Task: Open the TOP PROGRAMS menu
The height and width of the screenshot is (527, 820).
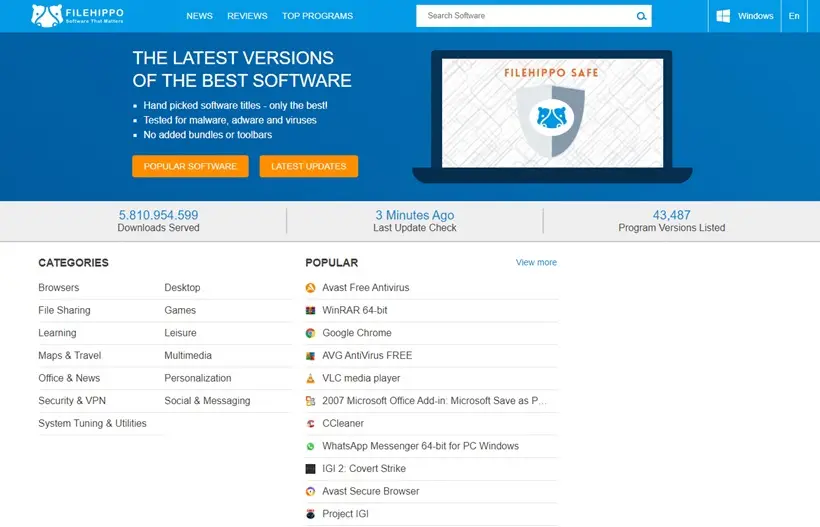Action: coord(317,16)
